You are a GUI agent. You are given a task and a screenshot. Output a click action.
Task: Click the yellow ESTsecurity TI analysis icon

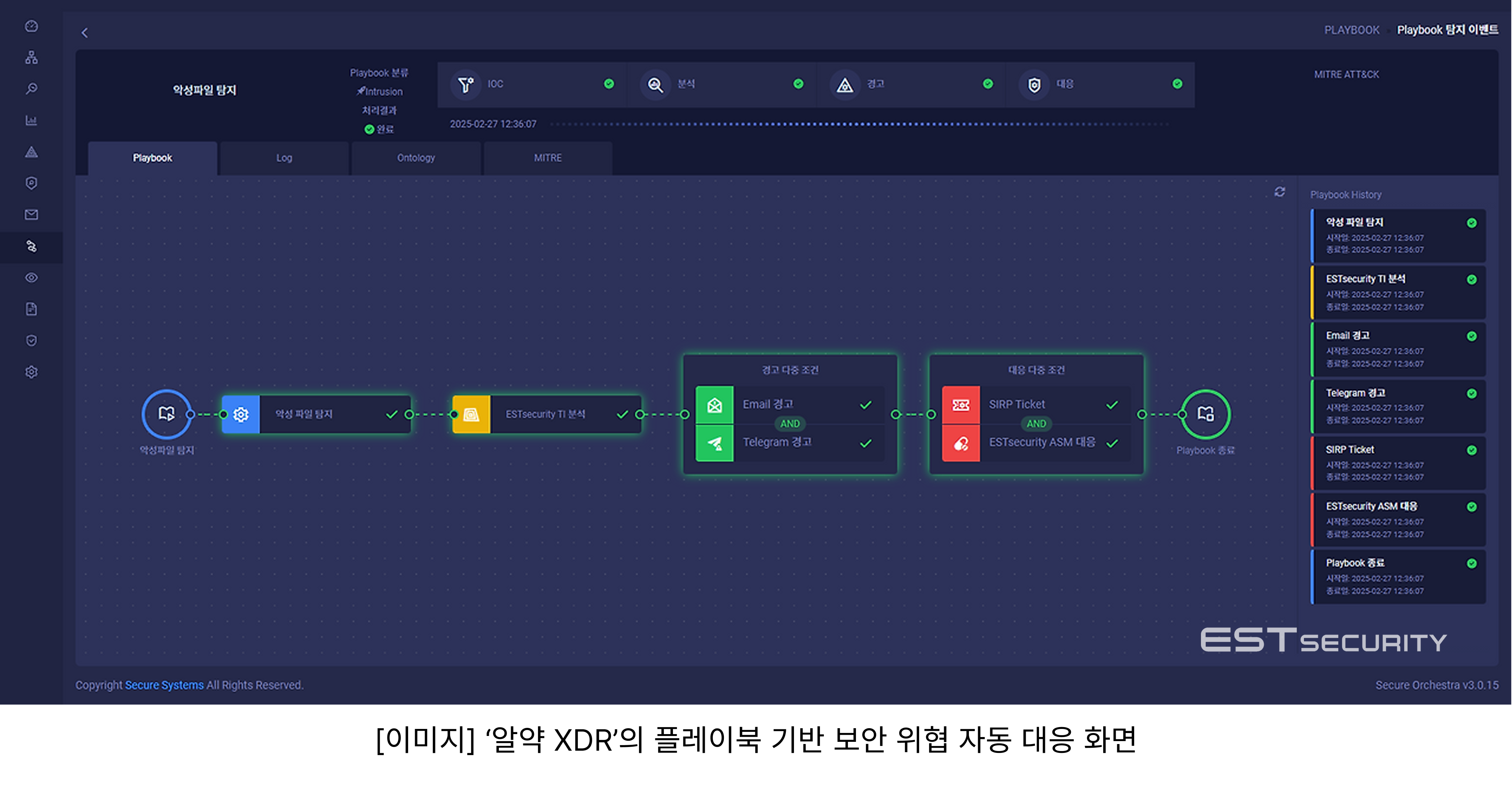coord(471,415)
